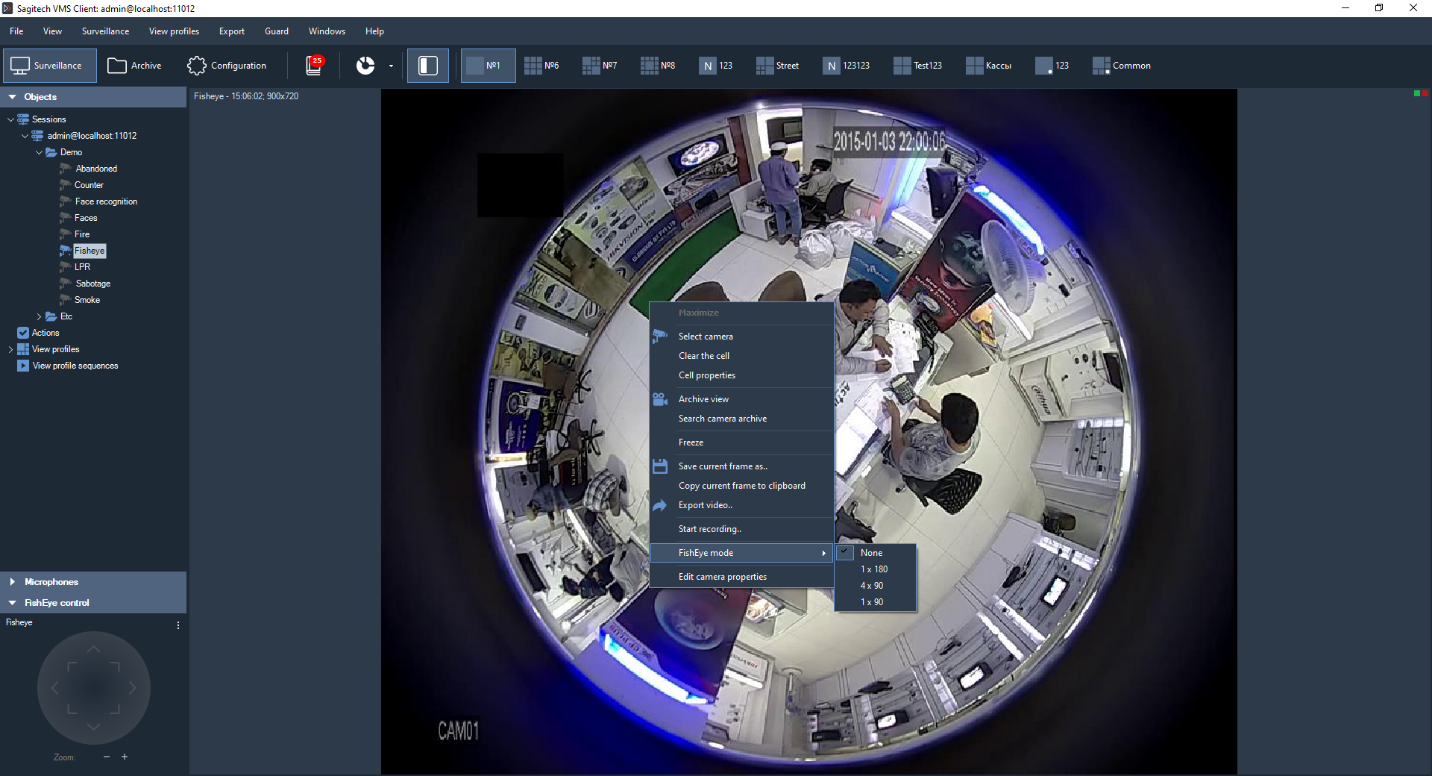The image size is (1432, 776).
Task: Open the event log book icon with badge
Action: coord(314,66)
